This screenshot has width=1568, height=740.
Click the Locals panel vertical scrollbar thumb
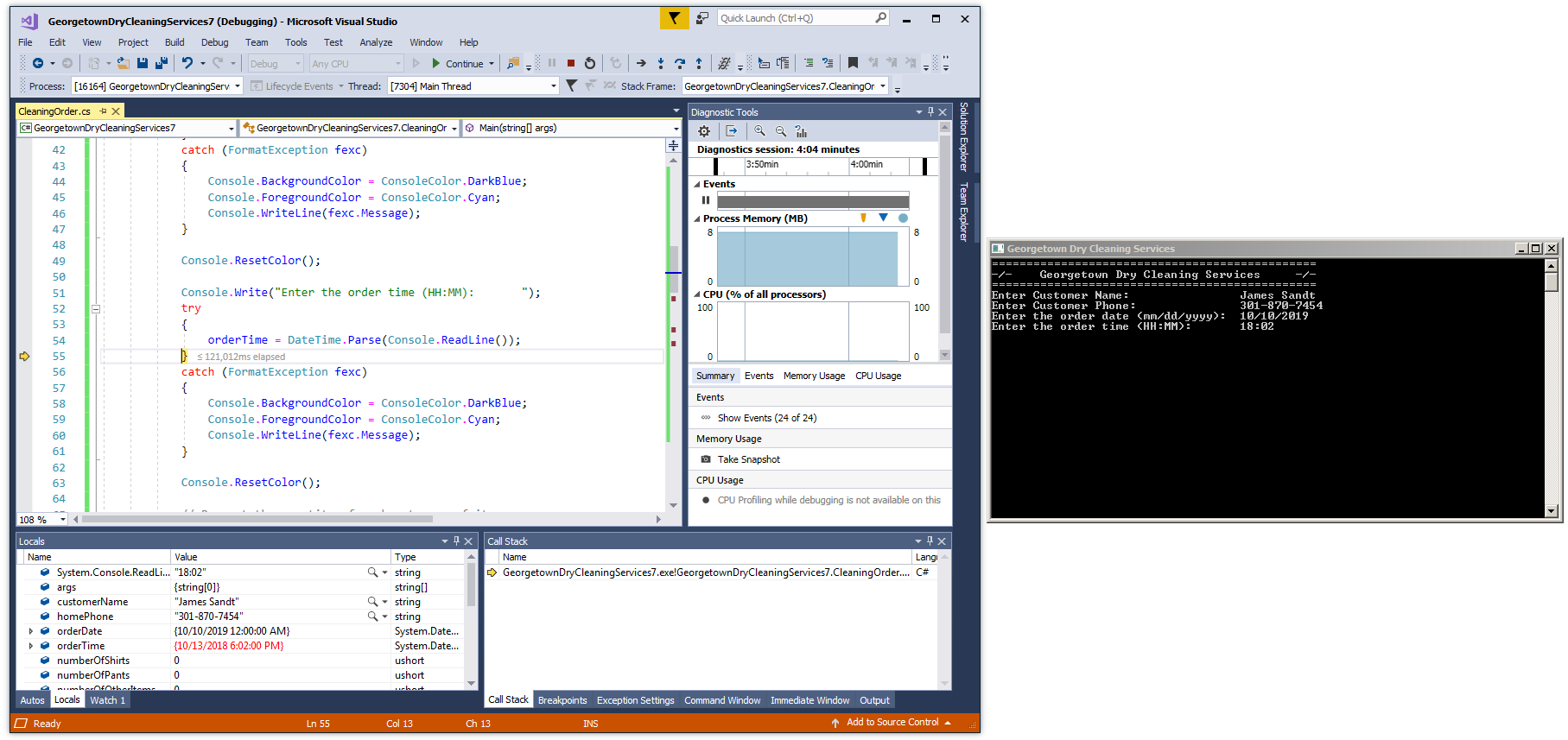coord(471,584)
